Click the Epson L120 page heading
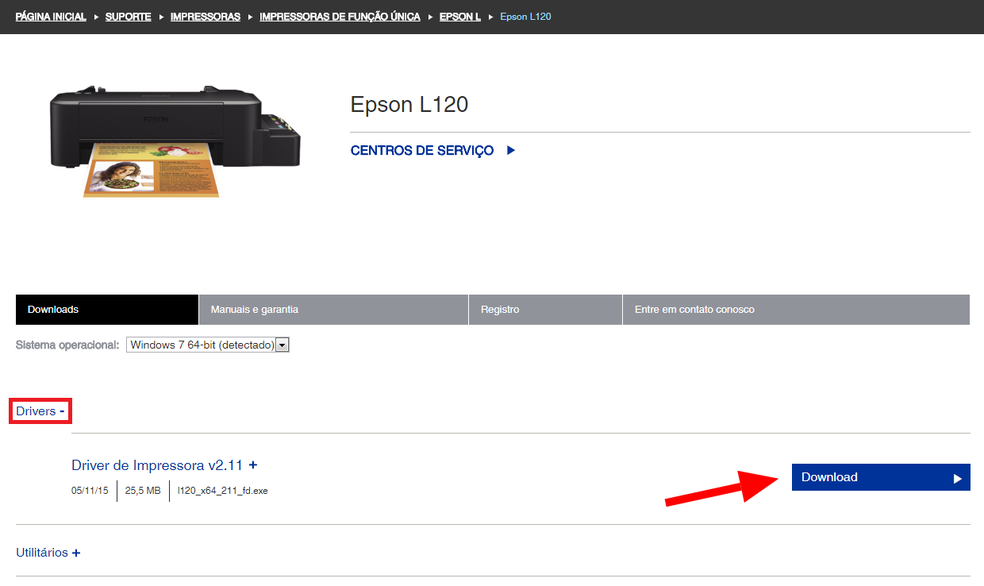This screenshot has height=586, width=984. coord(409,104)
